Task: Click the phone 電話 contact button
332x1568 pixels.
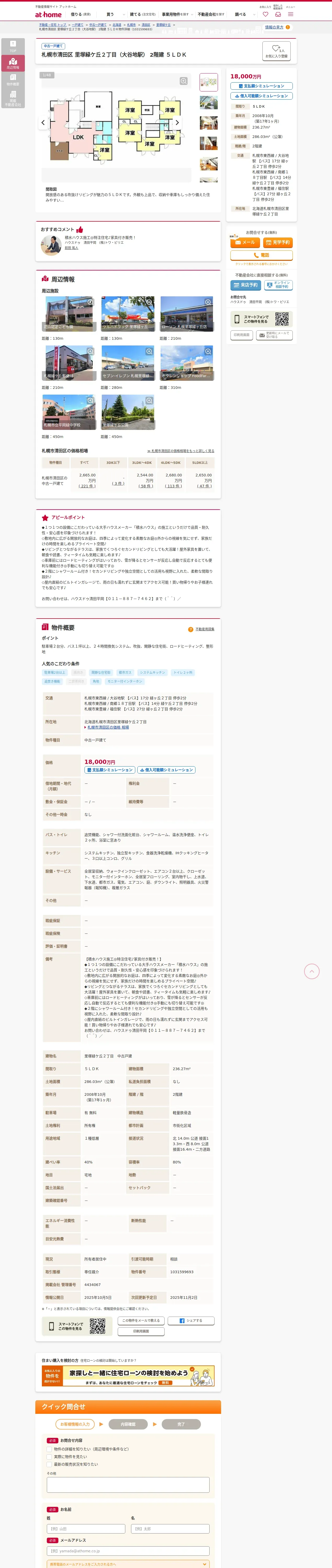Action: tap(261, 256)
